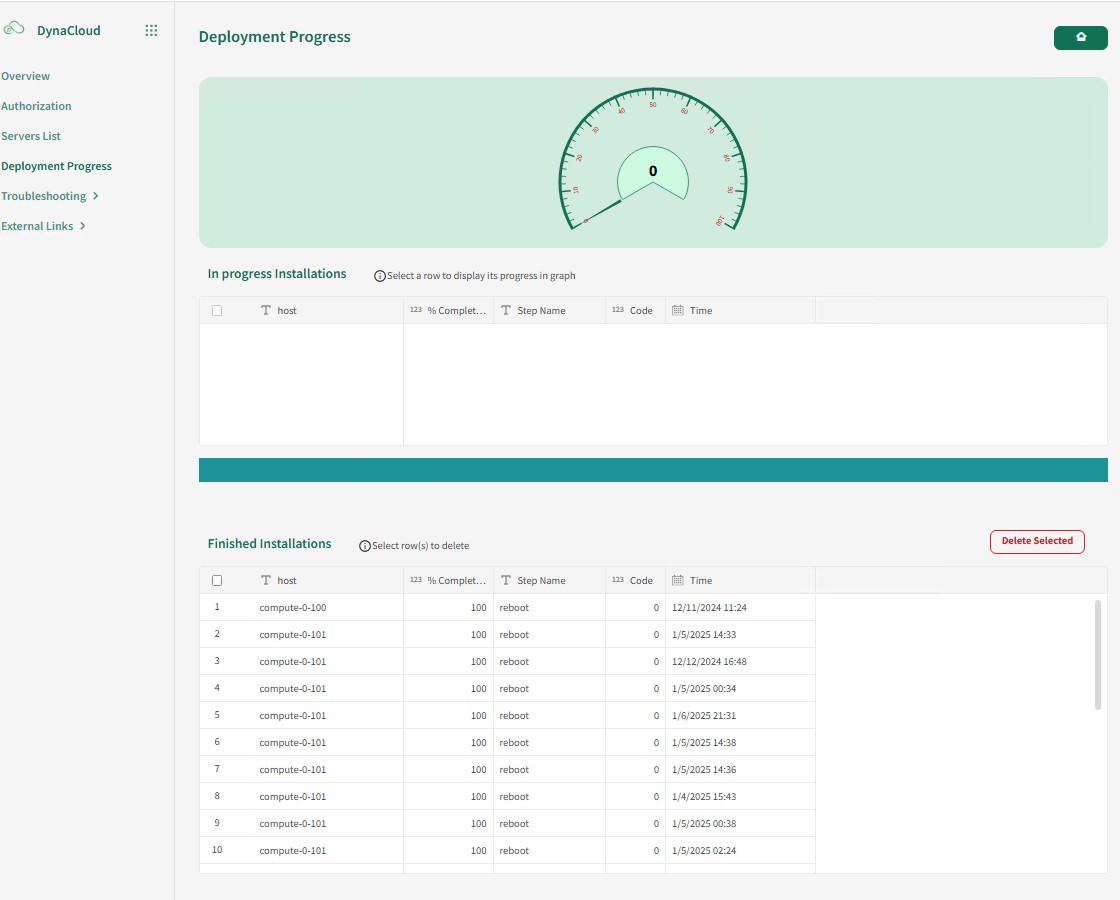Viewport: 1120px width, 900px height.
Task: Click text-type icon in Finished Step Name header
Action: coord(506,580)
